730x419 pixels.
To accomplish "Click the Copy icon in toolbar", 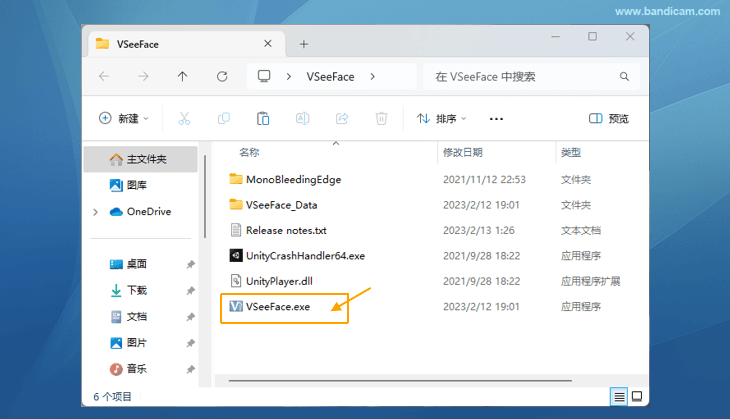I will pos(224,119).
